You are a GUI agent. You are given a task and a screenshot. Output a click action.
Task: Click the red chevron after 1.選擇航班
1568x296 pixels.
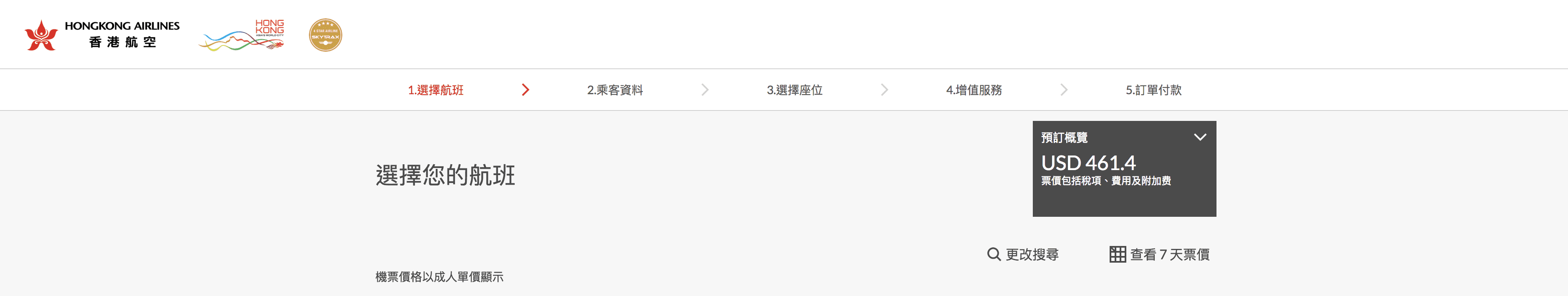point(525,90)
